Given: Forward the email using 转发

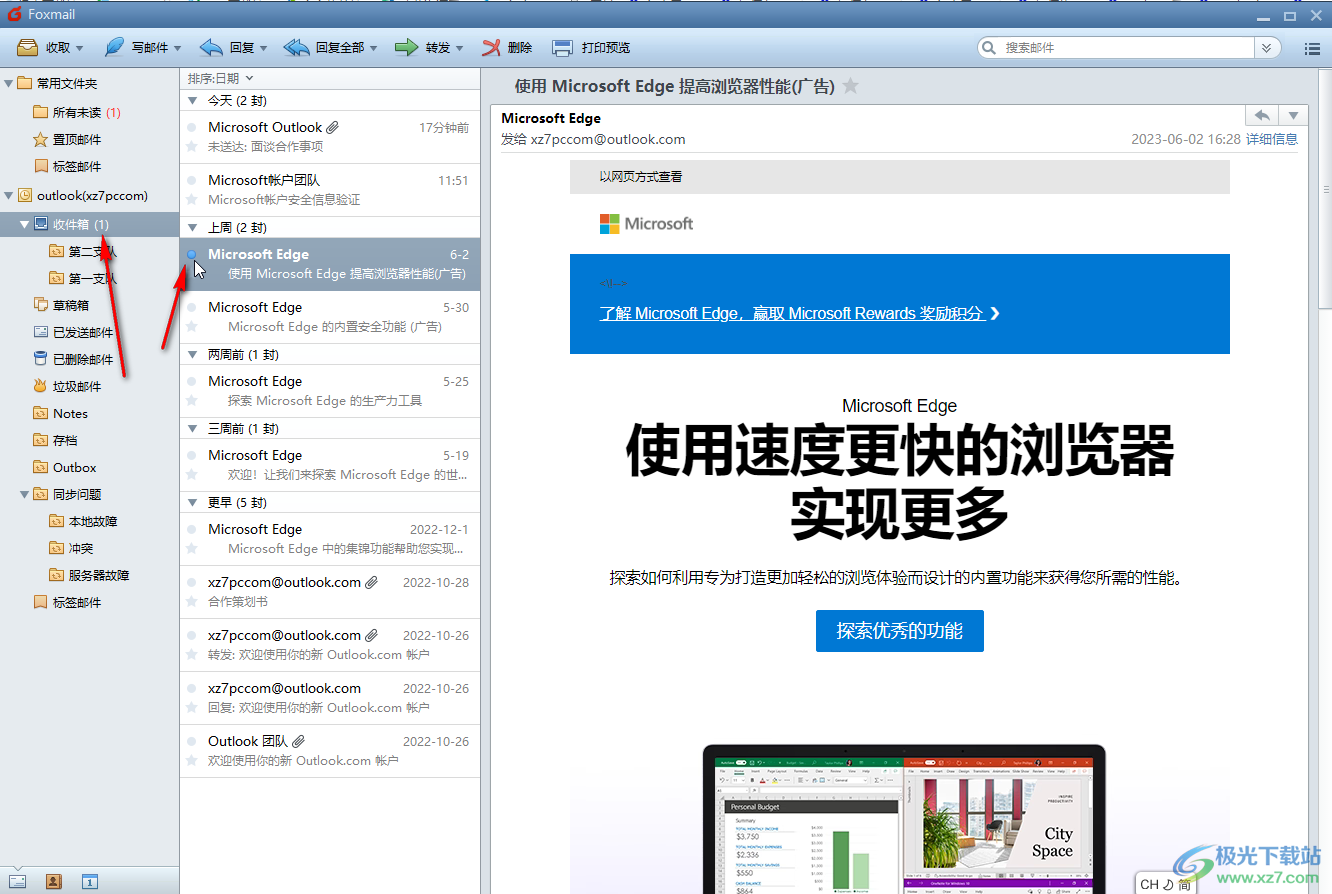Looking at the screenshot, I should coord(422,47).
